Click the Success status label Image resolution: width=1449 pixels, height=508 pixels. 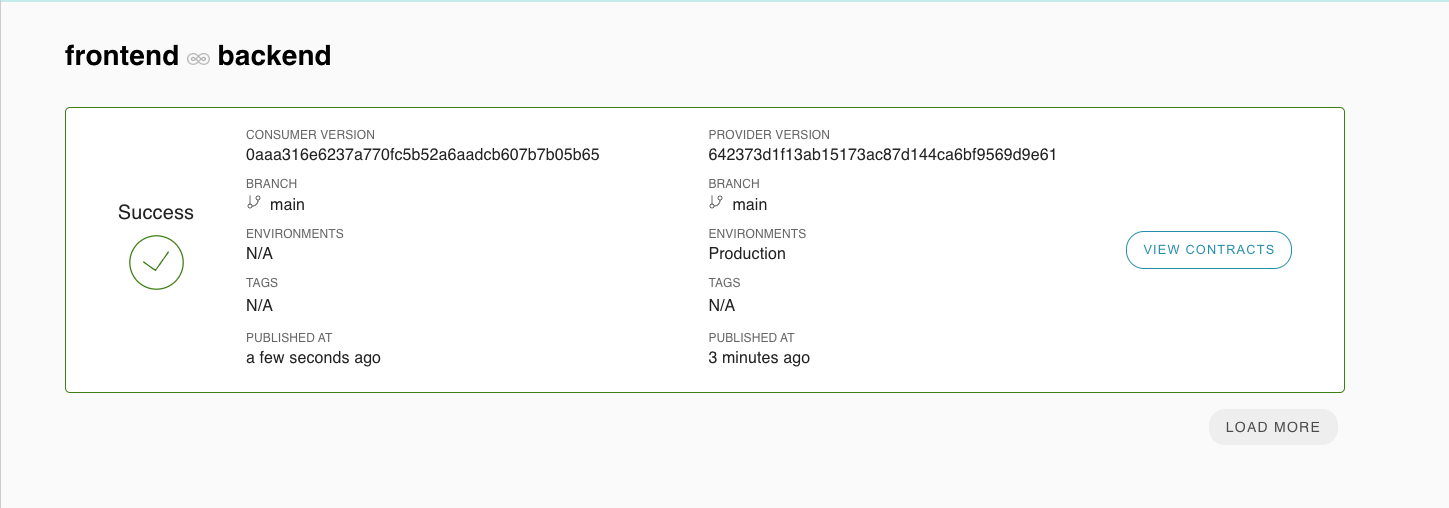pyautogui.click(x=156, y=212)
